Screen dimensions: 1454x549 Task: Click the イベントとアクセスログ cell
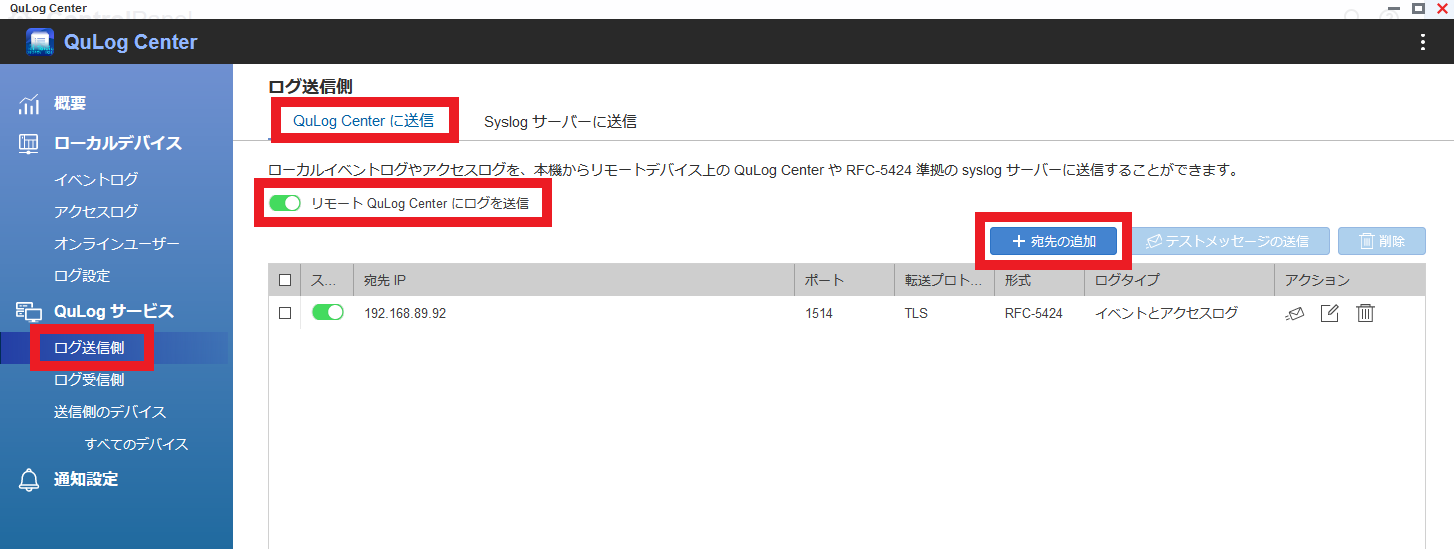point(1166,313)
